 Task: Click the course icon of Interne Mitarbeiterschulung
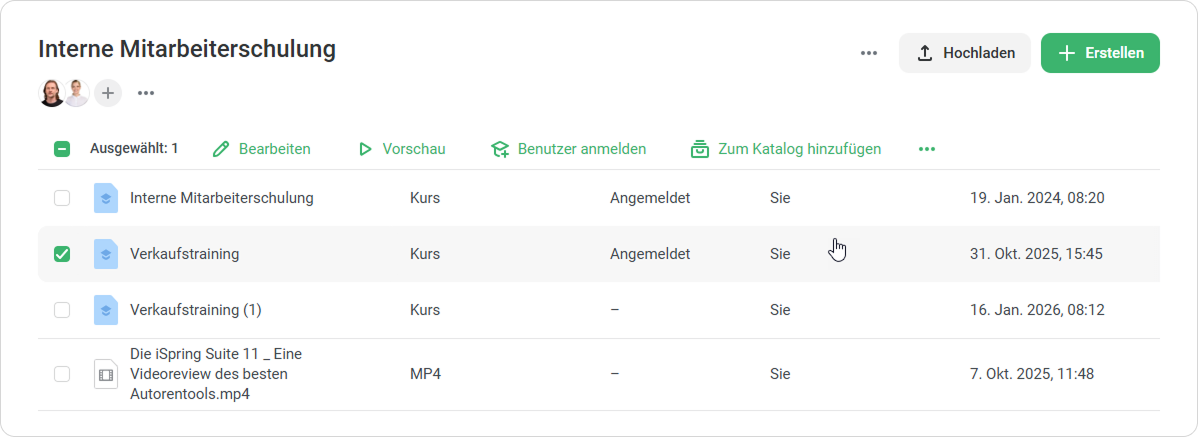point(106,198)
